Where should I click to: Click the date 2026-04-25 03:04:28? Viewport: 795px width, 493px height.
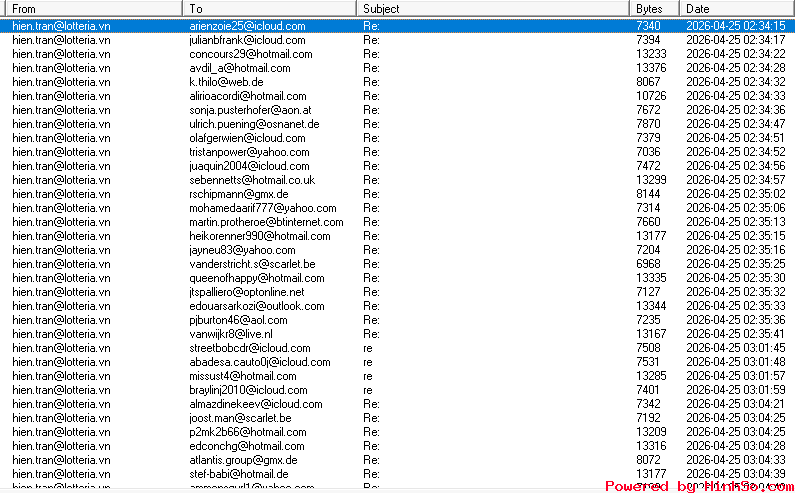click(736, 446)
